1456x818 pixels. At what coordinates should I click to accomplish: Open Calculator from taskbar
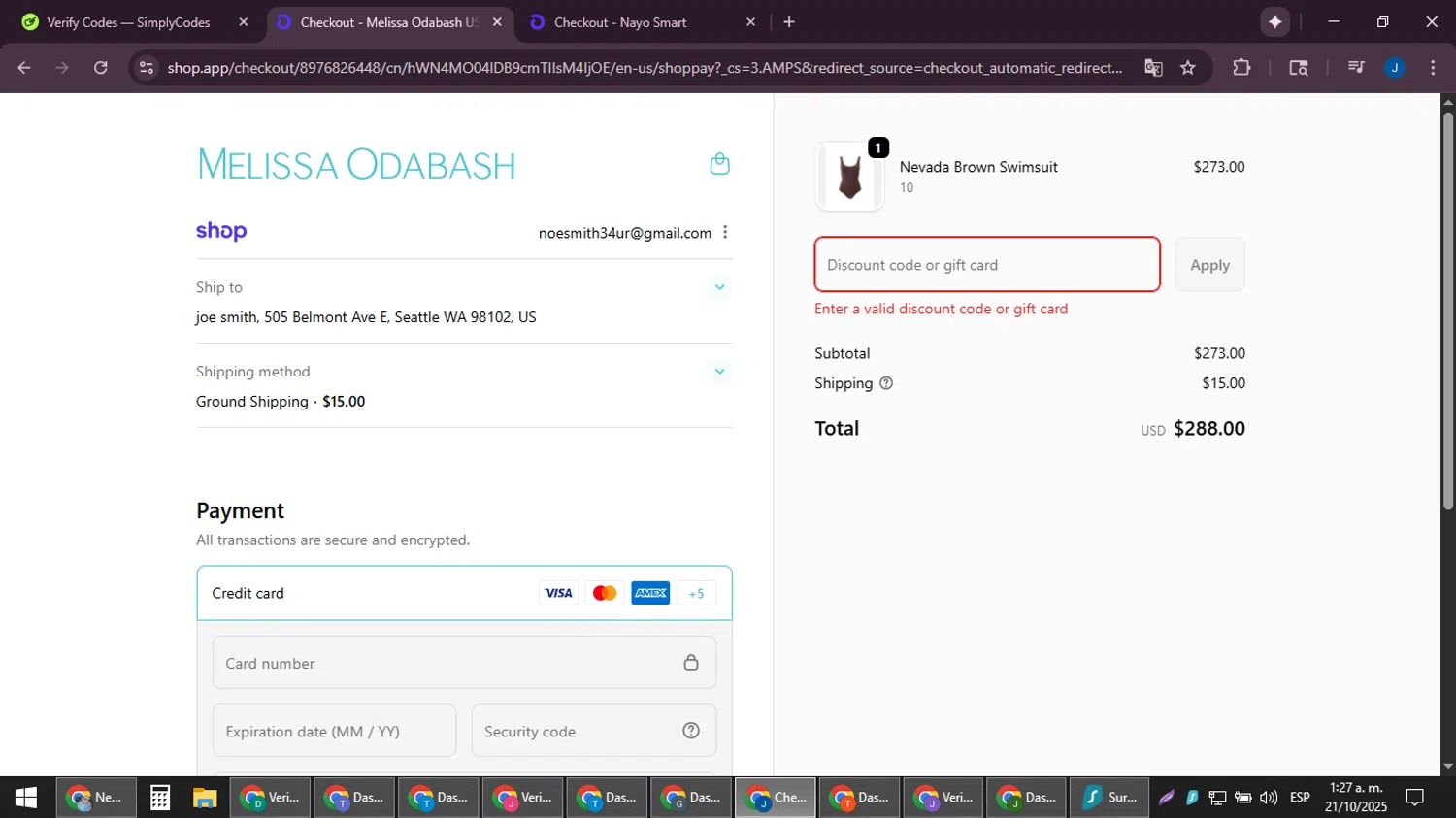[x=160, y=798]
